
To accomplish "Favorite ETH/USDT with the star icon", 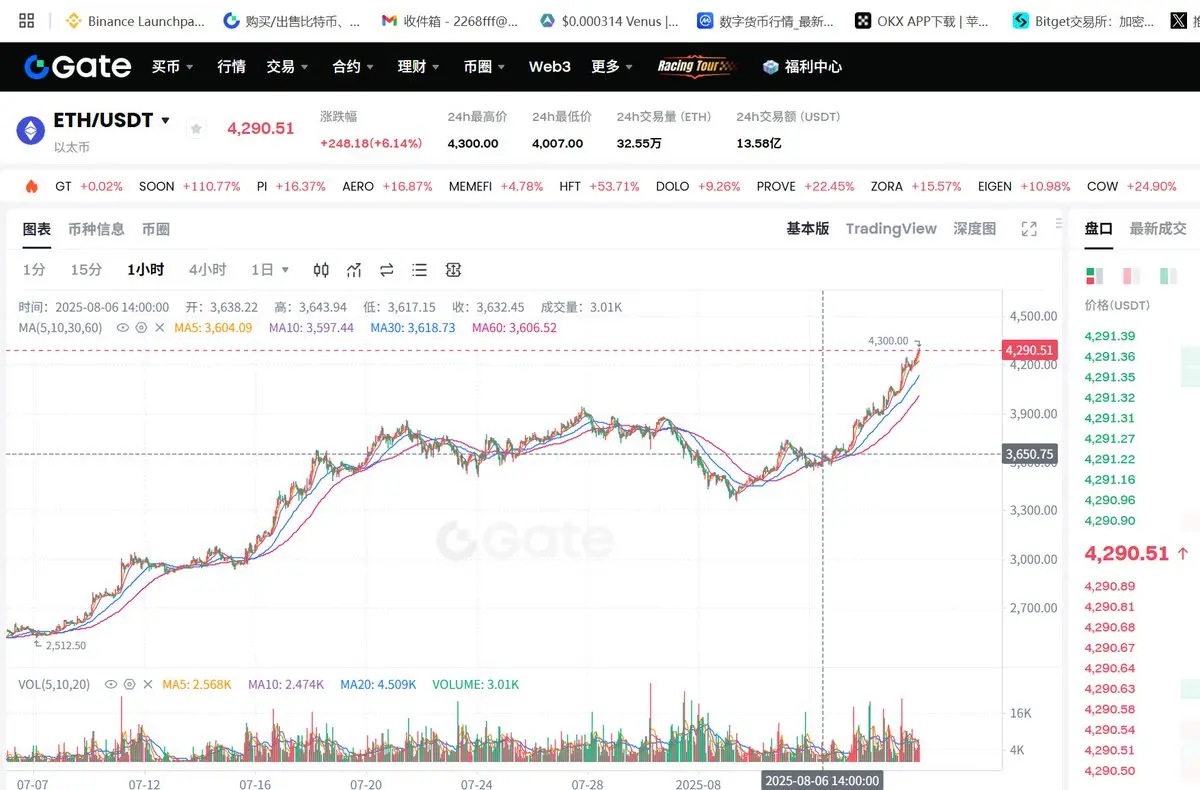I will click(x=196, y=128).
